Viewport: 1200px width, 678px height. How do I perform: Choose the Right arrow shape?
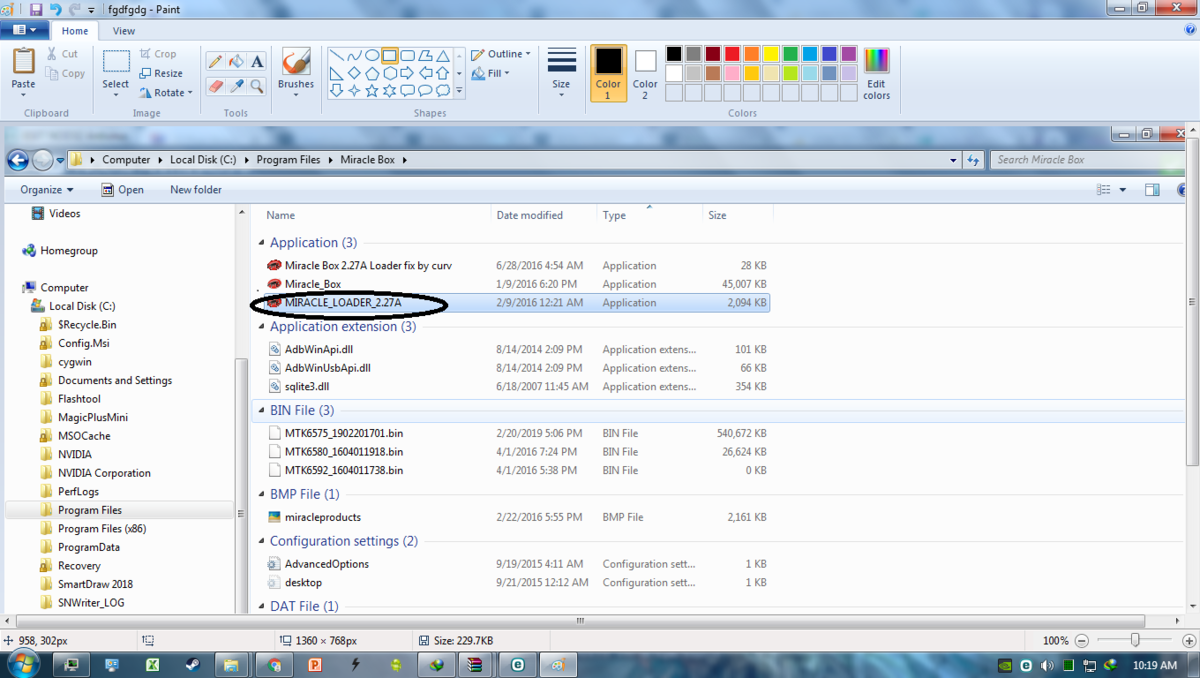coord(407,73)
